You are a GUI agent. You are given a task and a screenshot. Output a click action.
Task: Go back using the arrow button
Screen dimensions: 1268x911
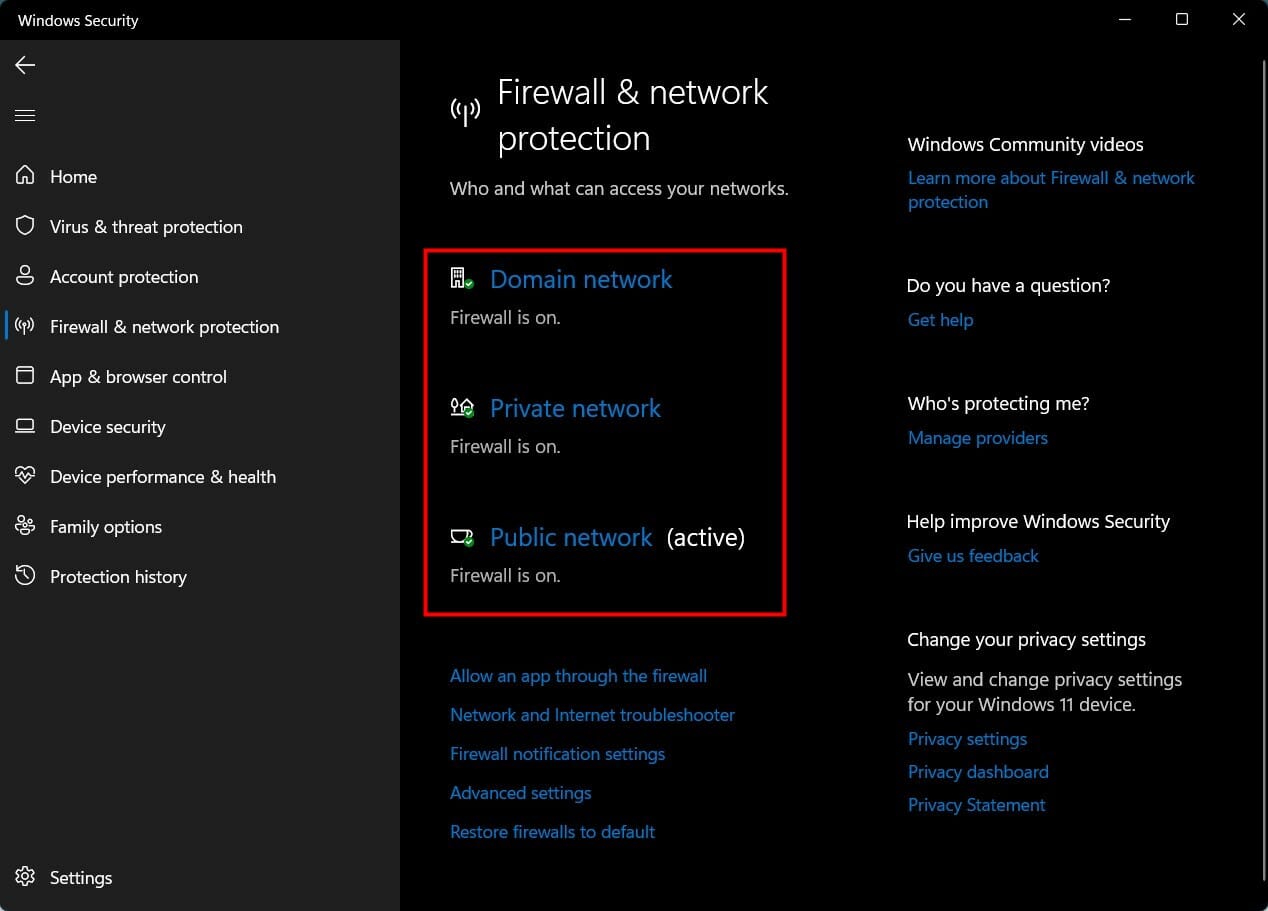pyautogui.click(x=24, y=64)
